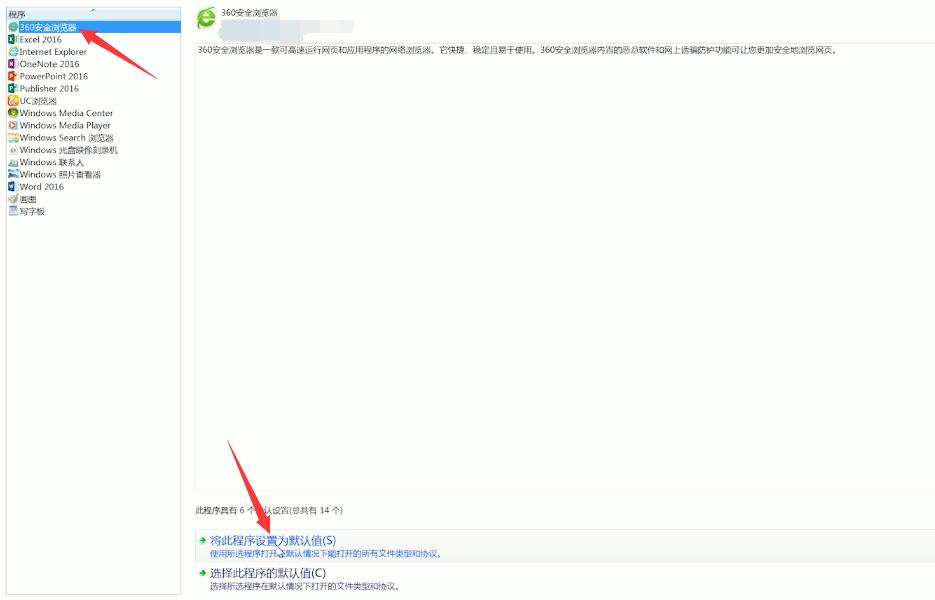Click the Word 2016 icon
935x600 pixels.
(x=13, y=187)
